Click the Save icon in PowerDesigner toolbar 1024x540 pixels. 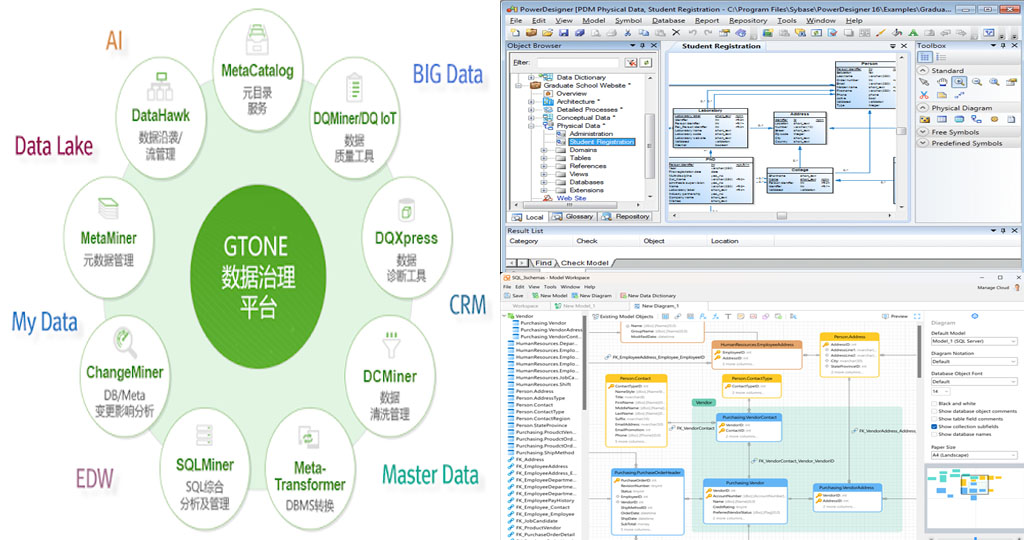(x=564, y=33)
